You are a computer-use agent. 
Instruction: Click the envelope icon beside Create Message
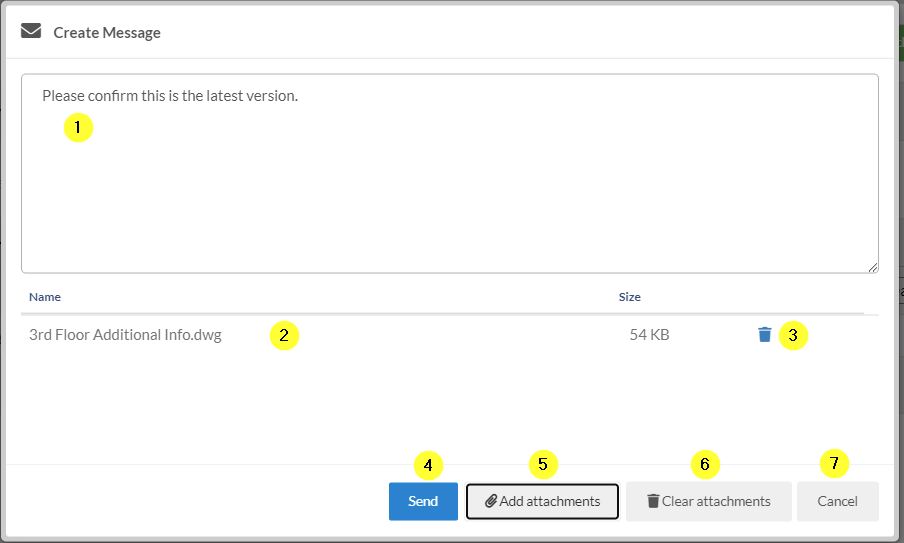tap(31, 31)
